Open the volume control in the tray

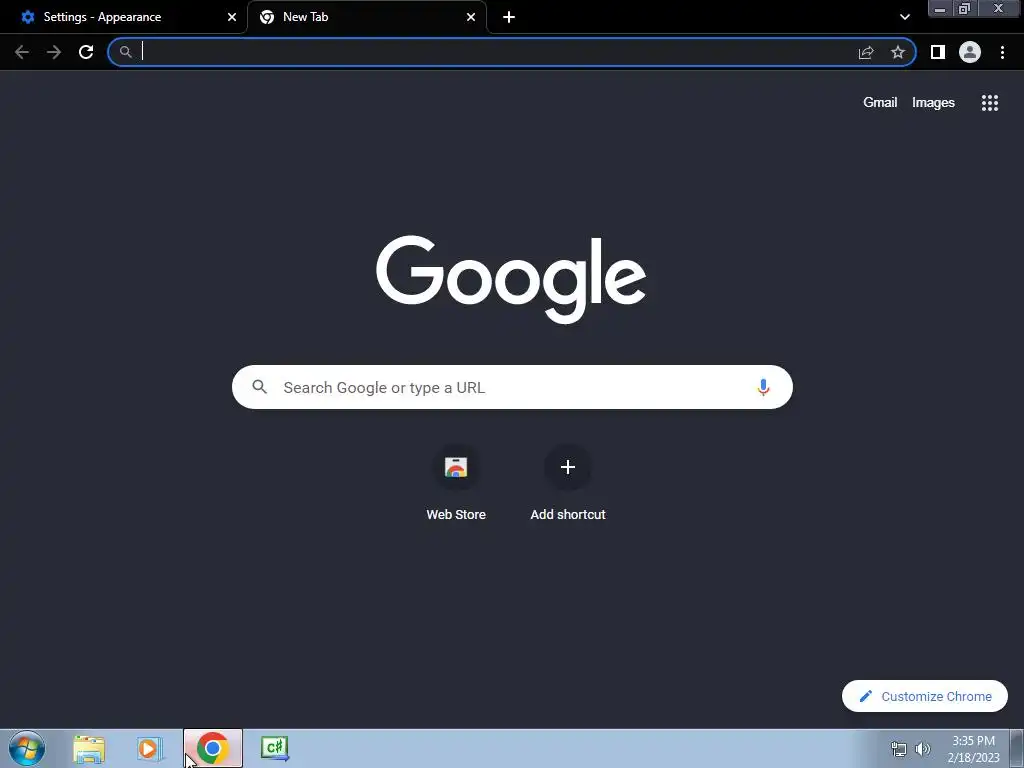pos(923,749)
